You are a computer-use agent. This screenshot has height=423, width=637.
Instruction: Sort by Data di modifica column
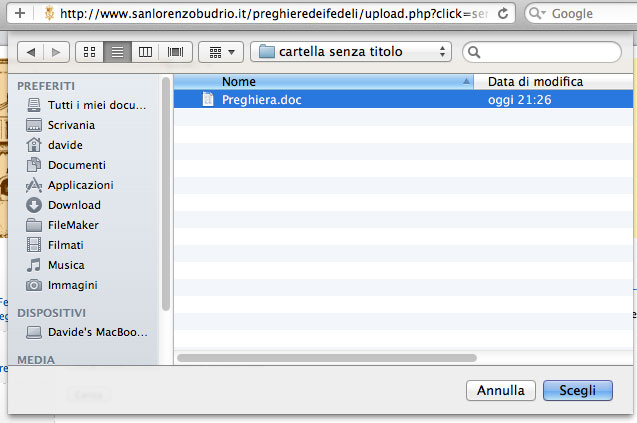point(553,82)
